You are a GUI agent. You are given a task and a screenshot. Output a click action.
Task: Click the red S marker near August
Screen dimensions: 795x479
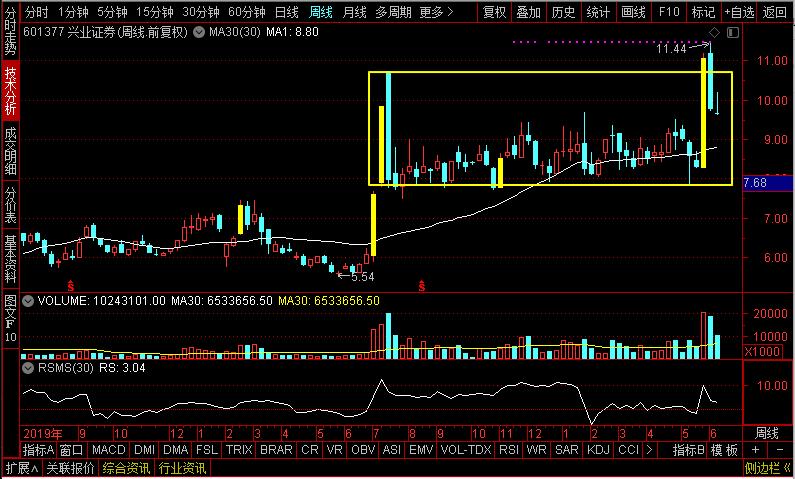click(x=421, y=285)
